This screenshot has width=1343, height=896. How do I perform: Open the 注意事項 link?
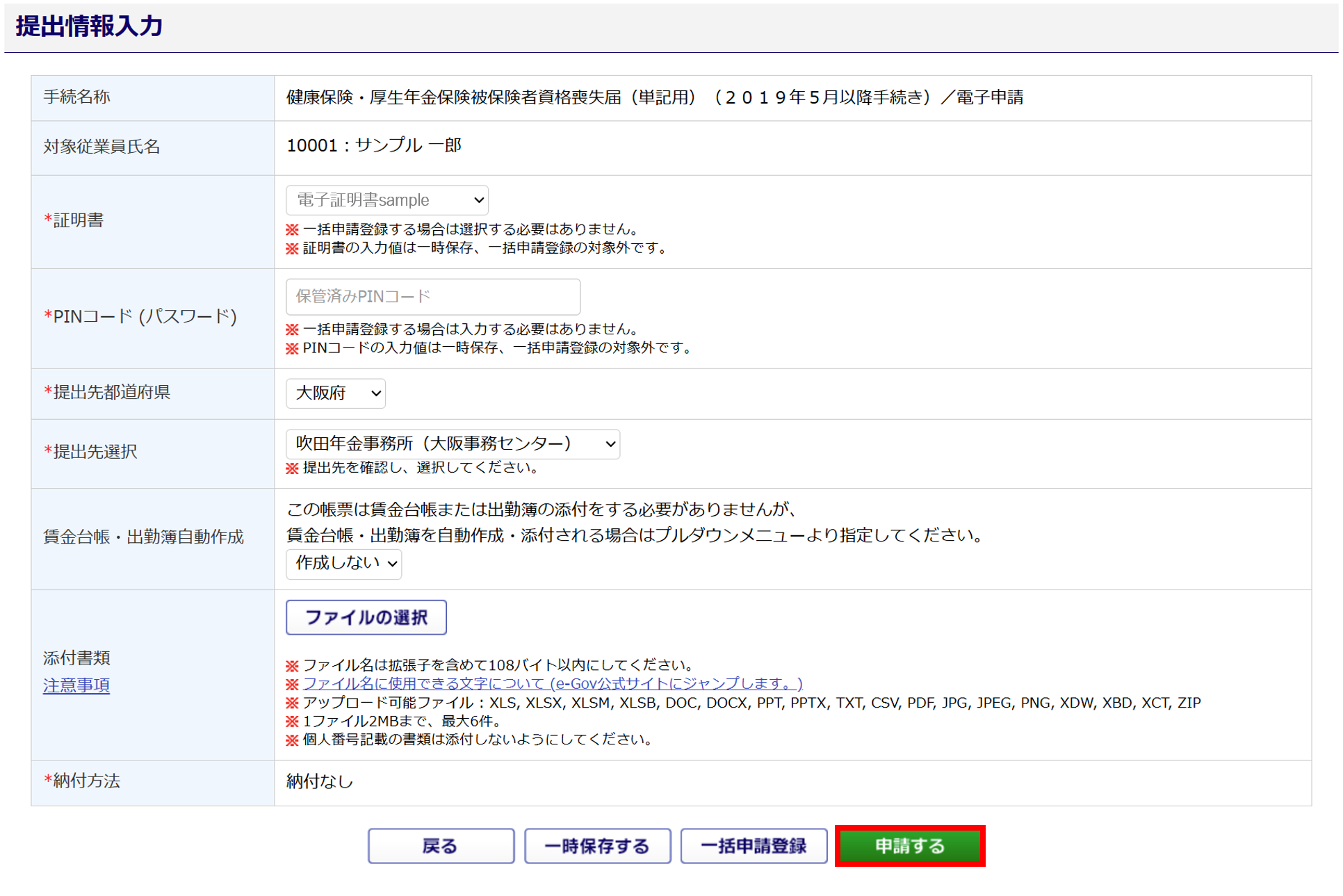coord(76,685)
